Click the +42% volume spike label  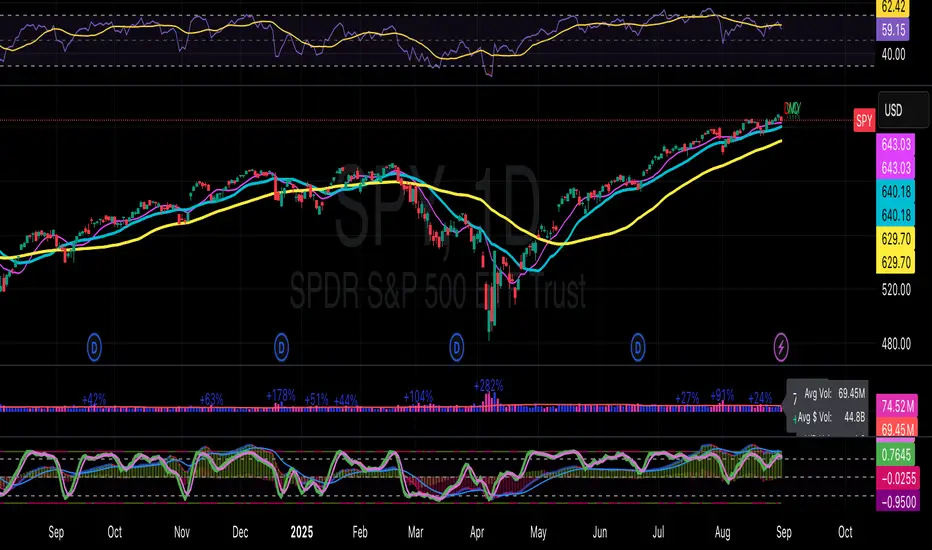(94, 399)
